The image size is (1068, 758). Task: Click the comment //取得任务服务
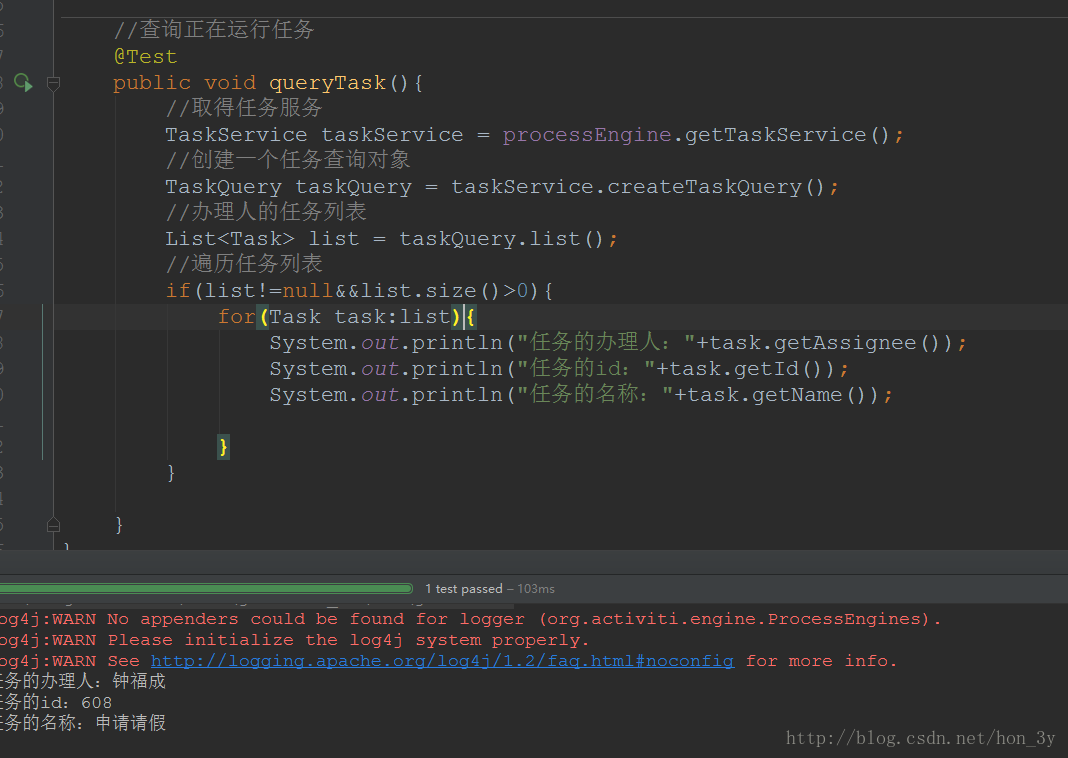pyautogui.click(x=244, y=108)
